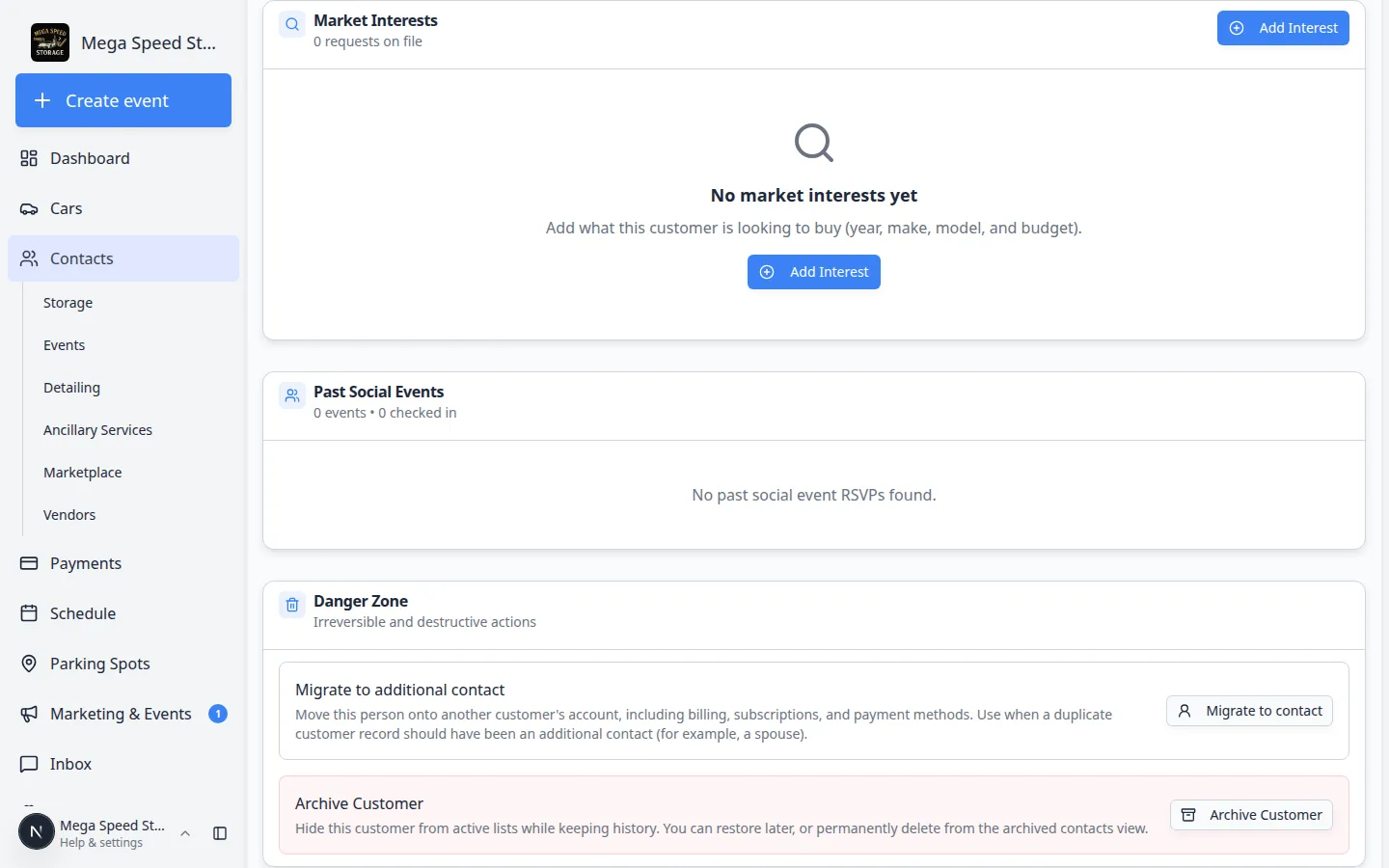Toggle the sidebar collapse panel icon
This screenshot has width=1389, height=868.
tap(220, 833)
